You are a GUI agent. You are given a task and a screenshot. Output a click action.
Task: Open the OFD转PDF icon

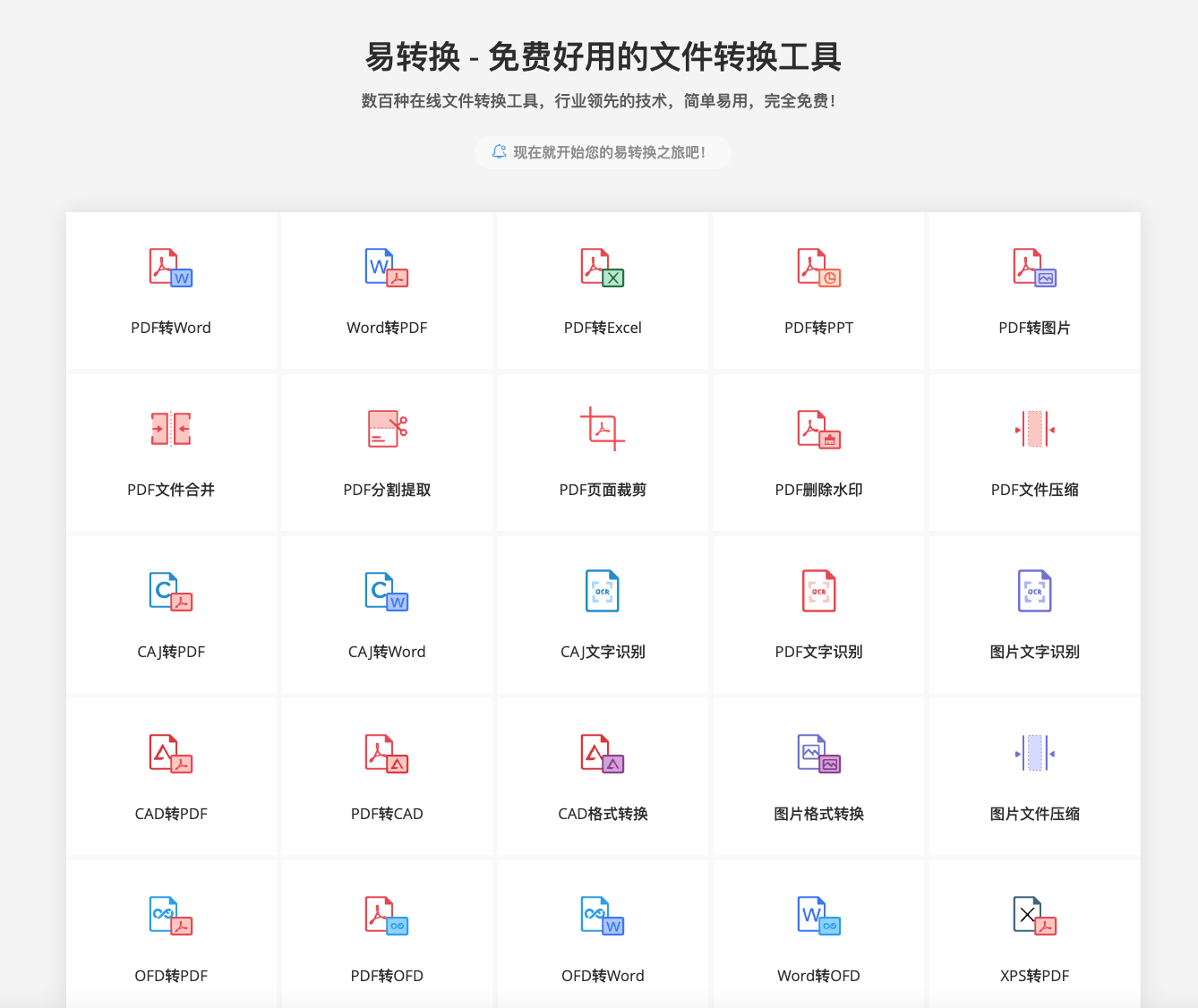(x=171, y=916)
